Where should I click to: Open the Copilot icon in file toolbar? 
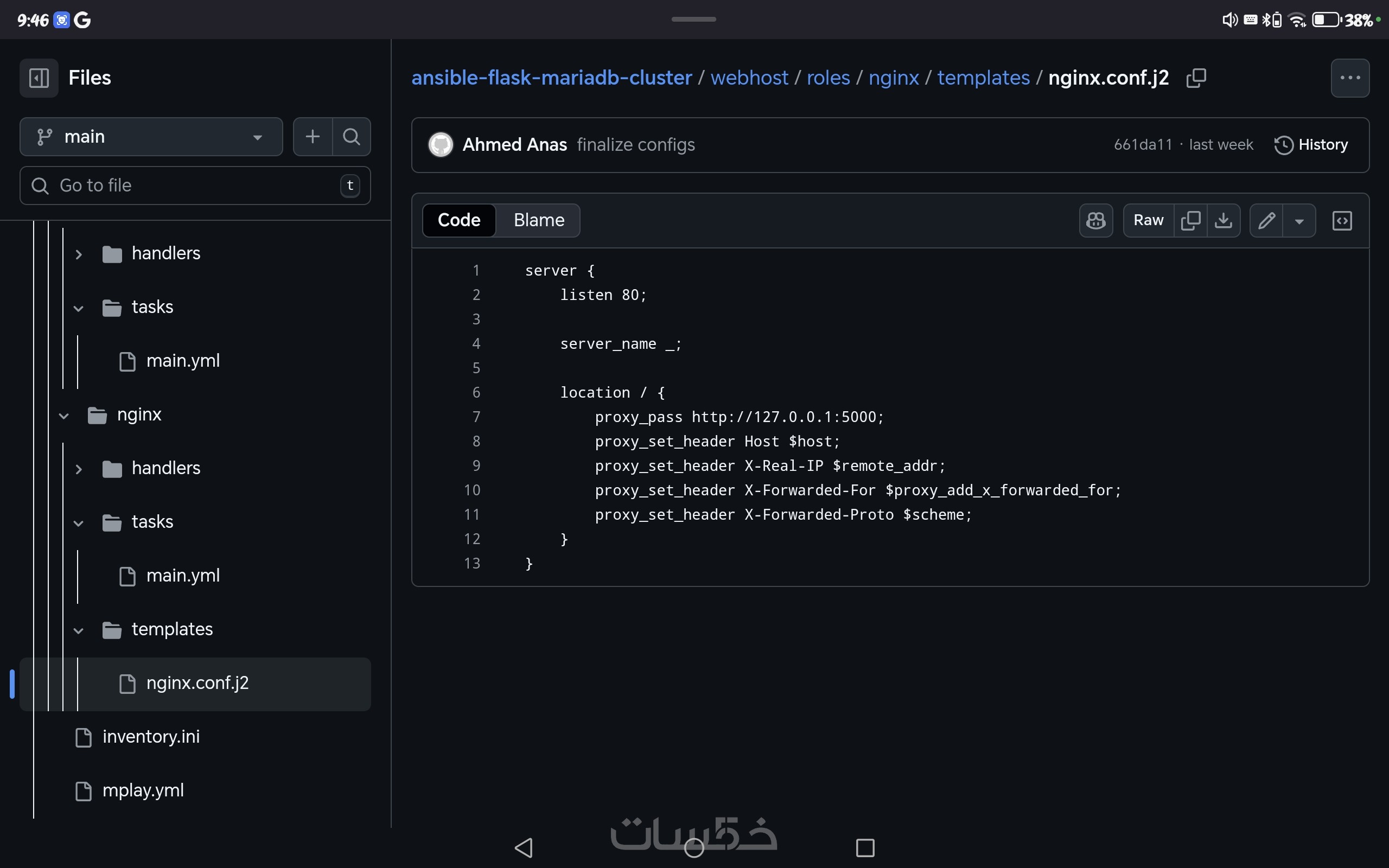tap(1095, 220)
